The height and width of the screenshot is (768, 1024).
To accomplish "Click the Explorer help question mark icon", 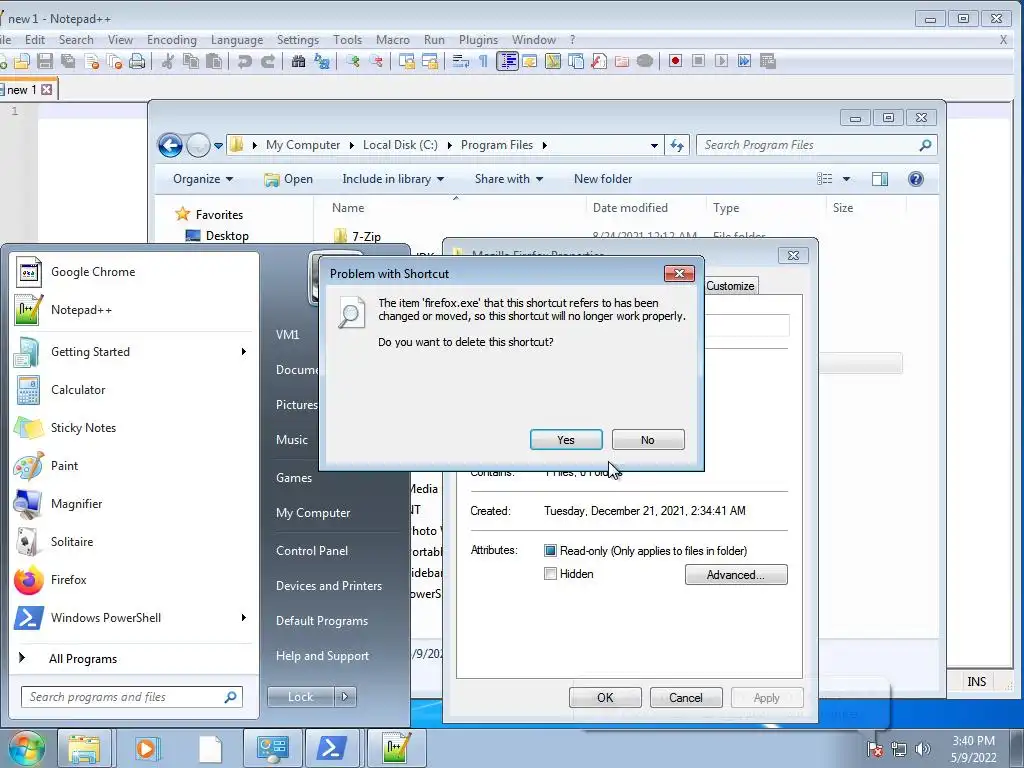I will point(916,179).
